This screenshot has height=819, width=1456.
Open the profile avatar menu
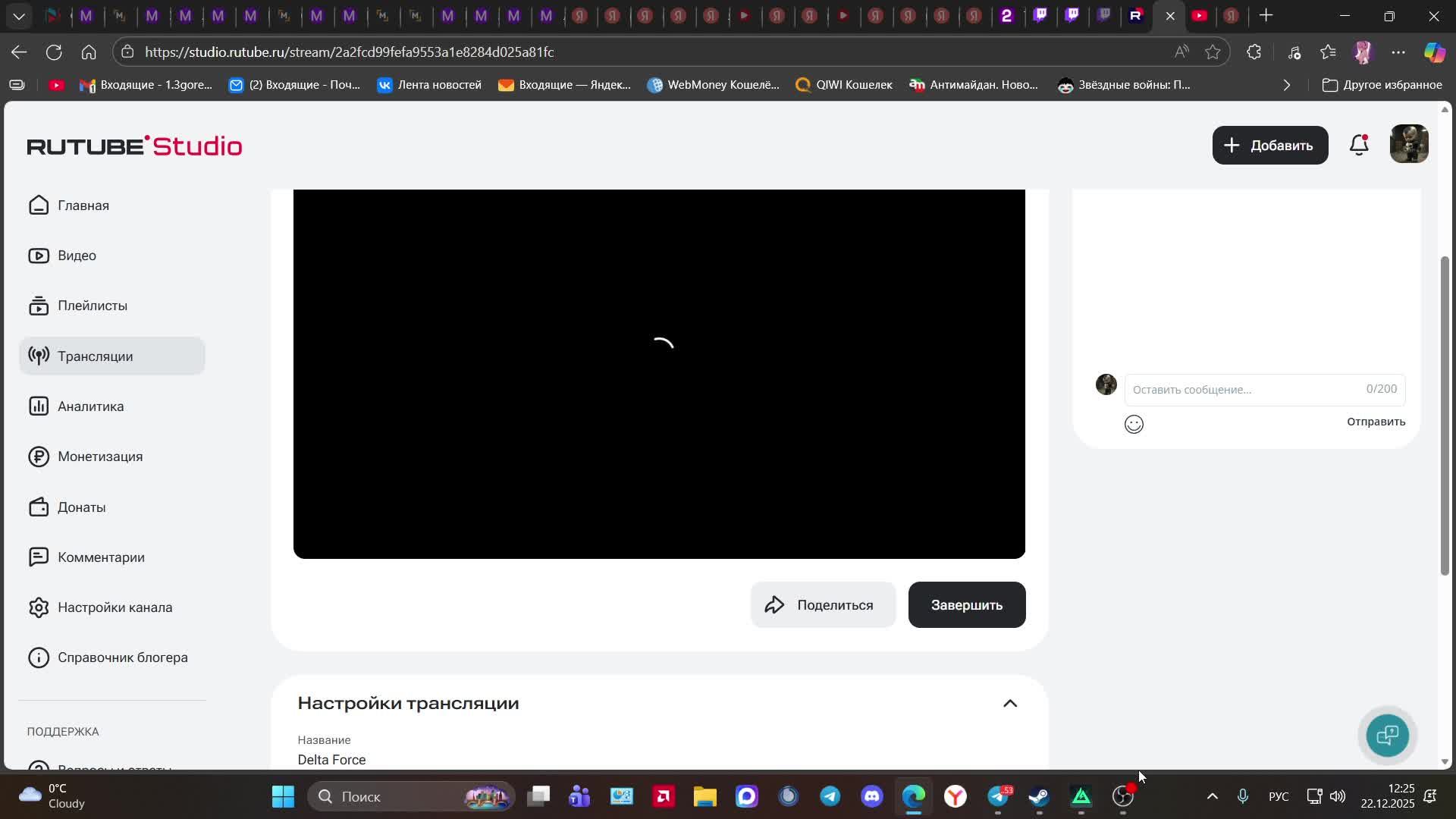[x=1409, y=144]
